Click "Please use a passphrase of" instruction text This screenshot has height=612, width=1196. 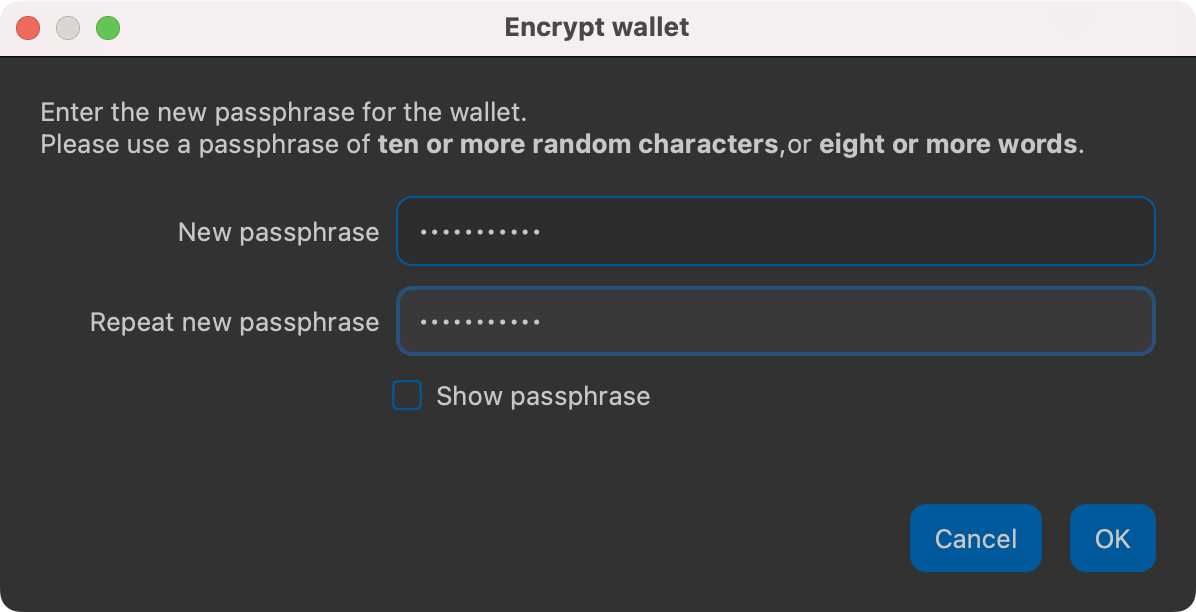coord(205,144)
